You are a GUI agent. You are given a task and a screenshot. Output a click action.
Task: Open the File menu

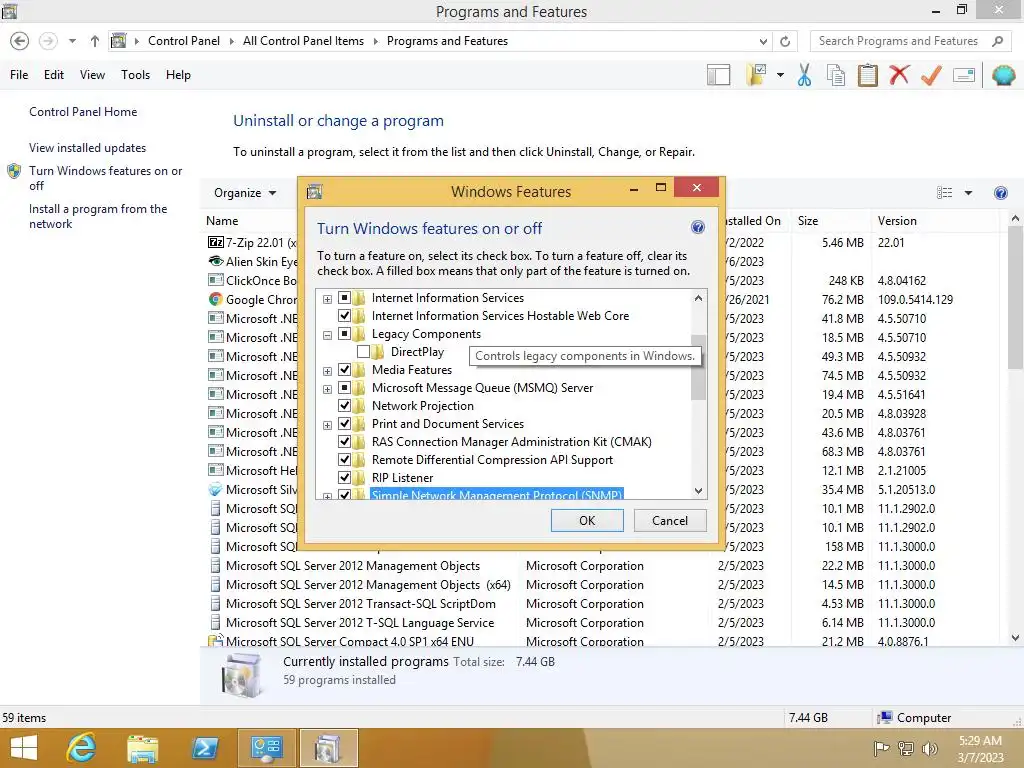tap(19, 74)
